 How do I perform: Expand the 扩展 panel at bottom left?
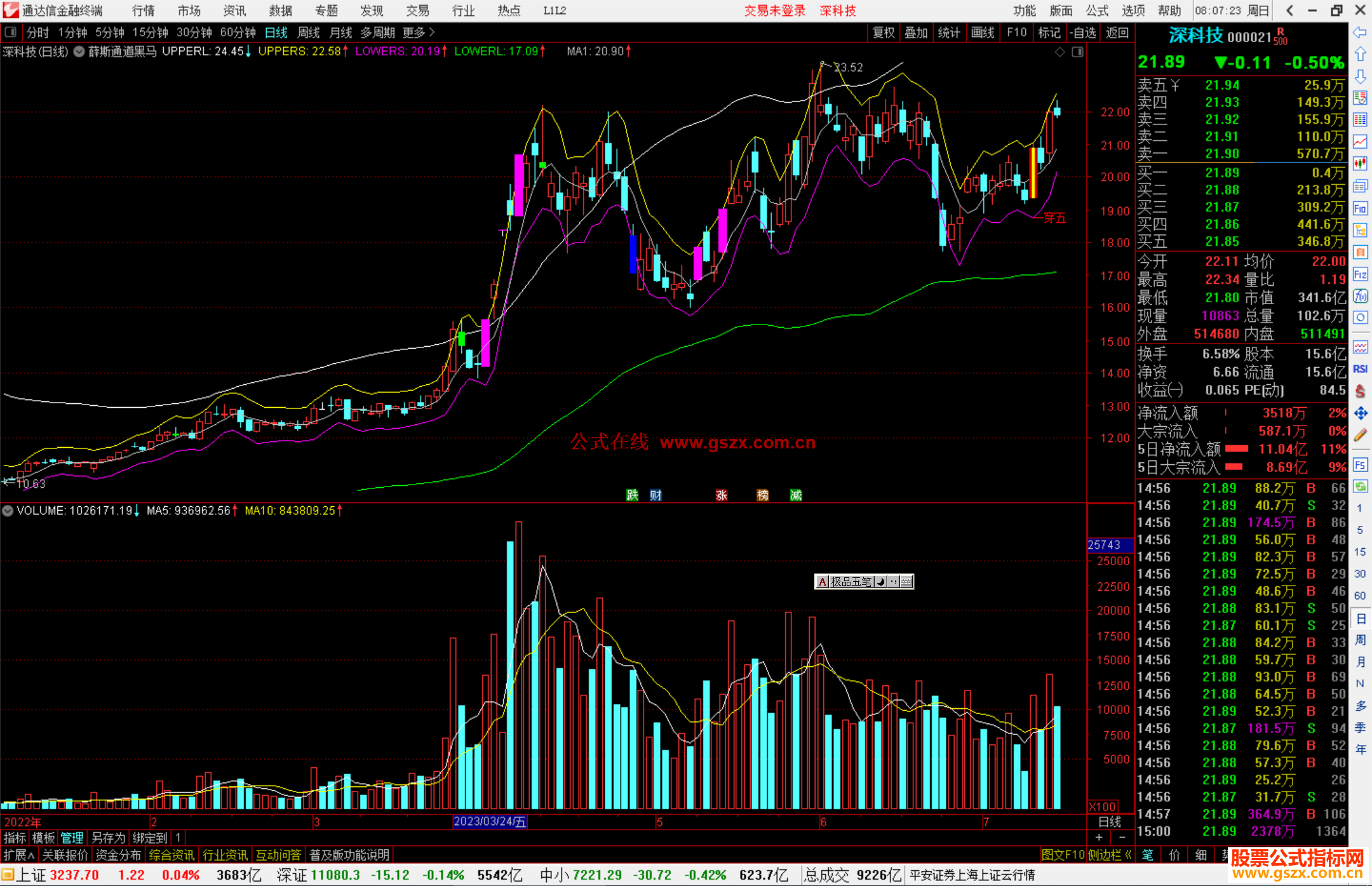click(x=18, y=855)
